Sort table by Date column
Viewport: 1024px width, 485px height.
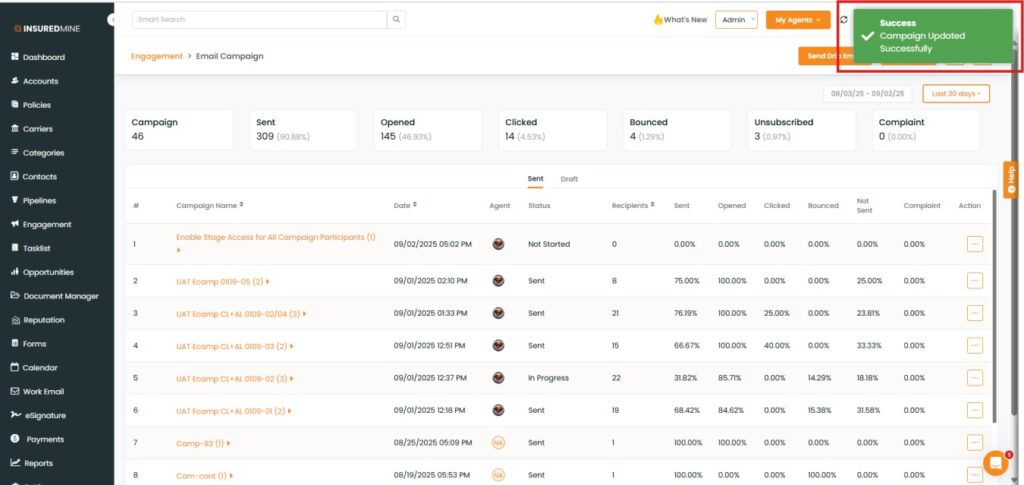tap(415, 205)
